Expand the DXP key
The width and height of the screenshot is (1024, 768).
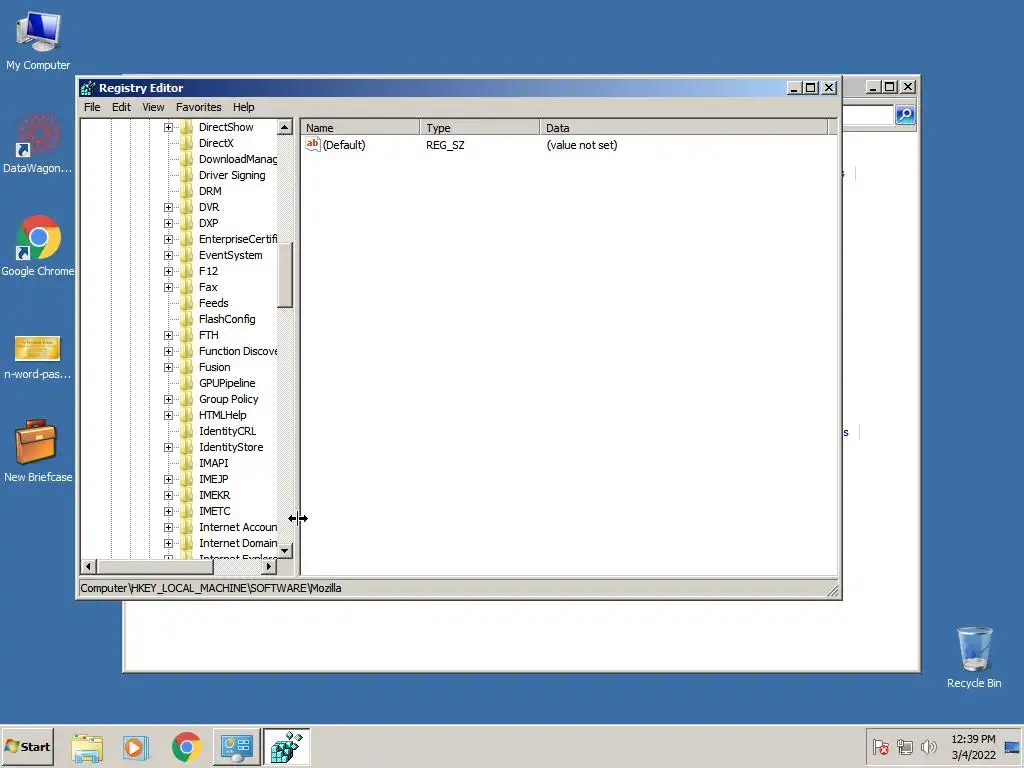coord(168,223)
